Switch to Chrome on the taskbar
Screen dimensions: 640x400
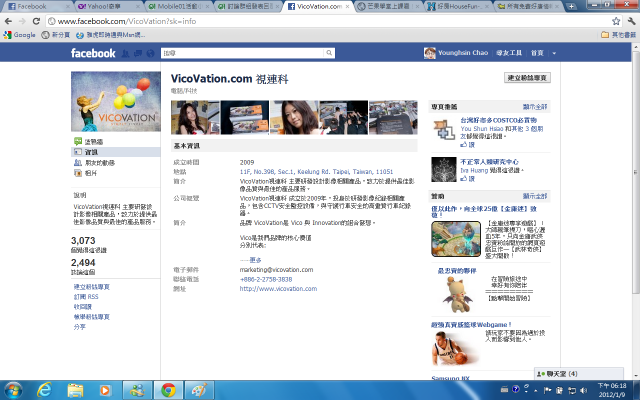pyautogui.click(x=168, y=390)
